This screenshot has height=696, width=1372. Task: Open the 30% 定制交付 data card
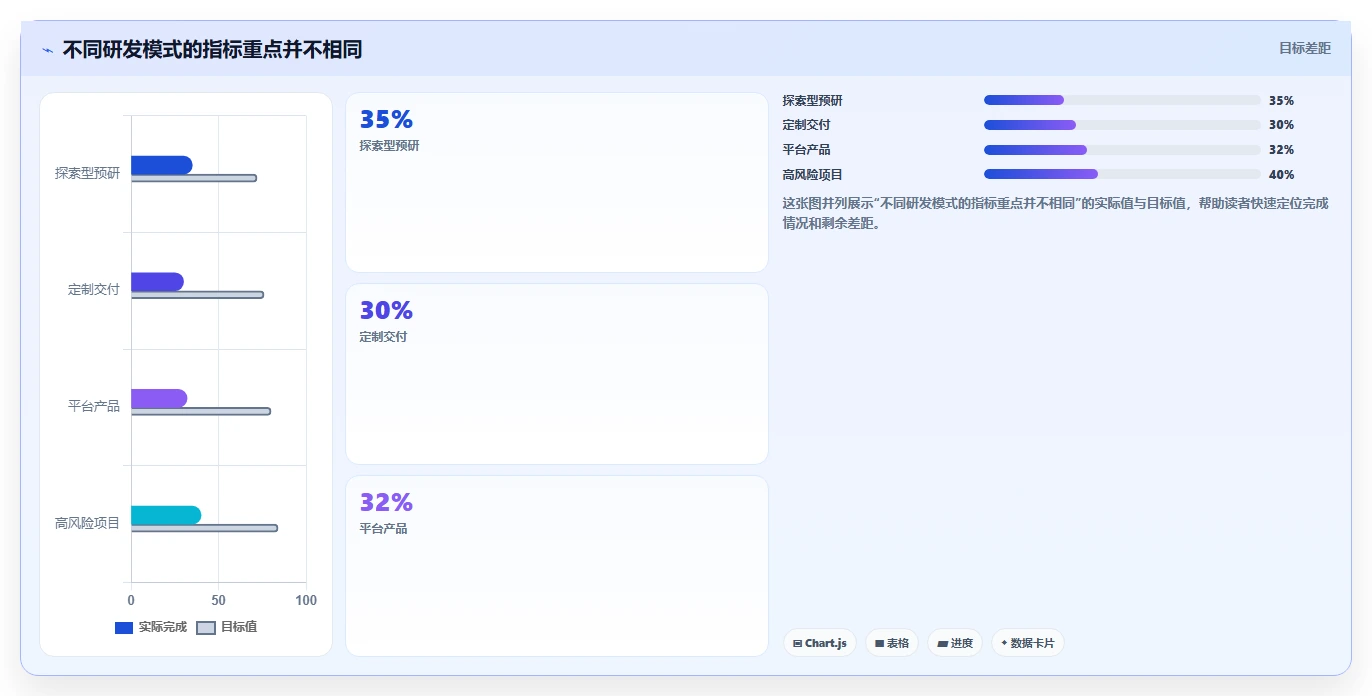tap(557, 374)
